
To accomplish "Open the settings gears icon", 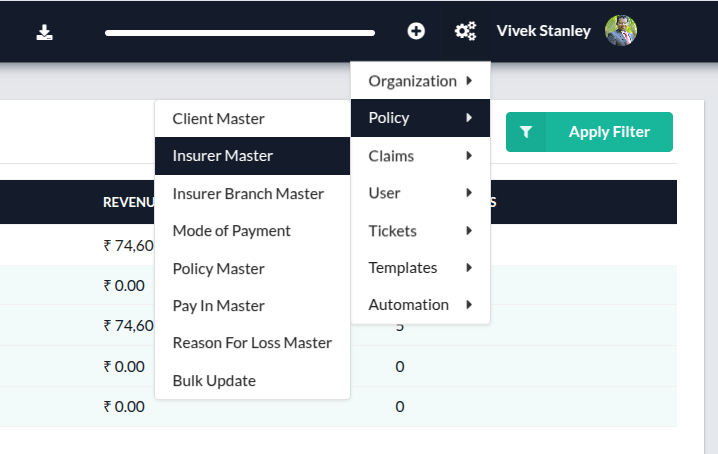I will 465,31.
